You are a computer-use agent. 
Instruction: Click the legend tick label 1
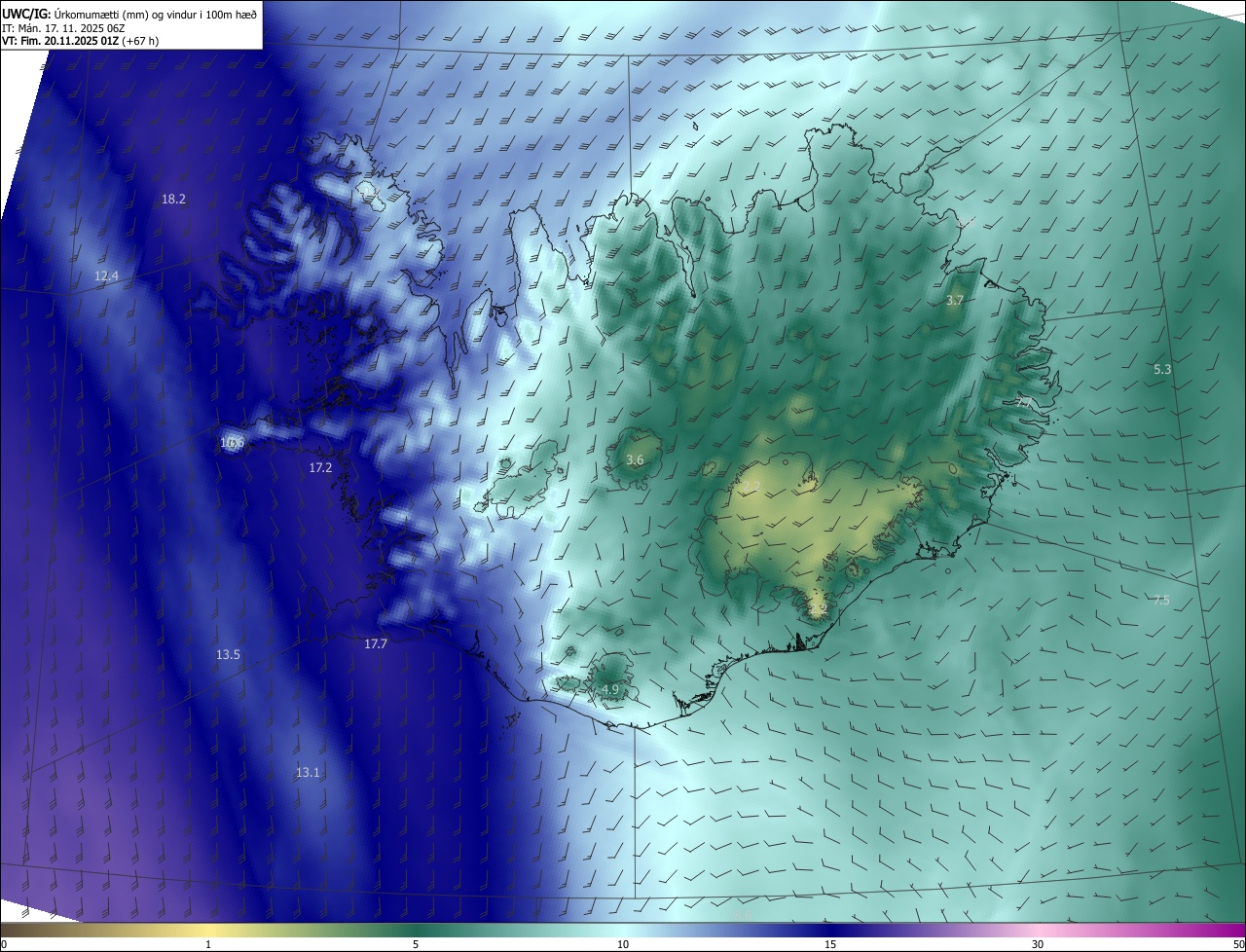click(208, 945)
